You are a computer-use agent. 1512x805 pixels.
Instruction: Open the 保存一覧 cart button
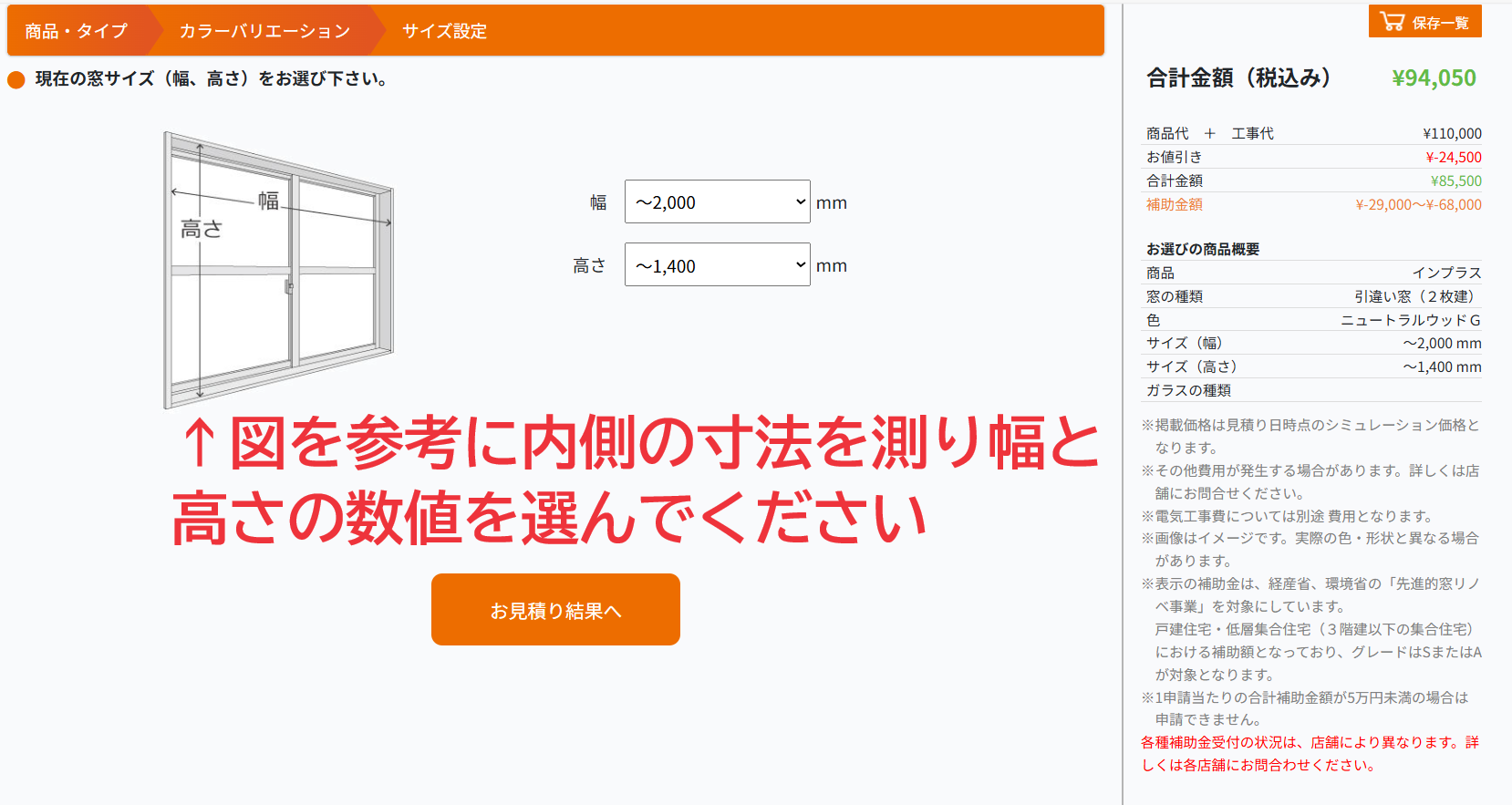pyautogui.click(x=1424, y=22)
